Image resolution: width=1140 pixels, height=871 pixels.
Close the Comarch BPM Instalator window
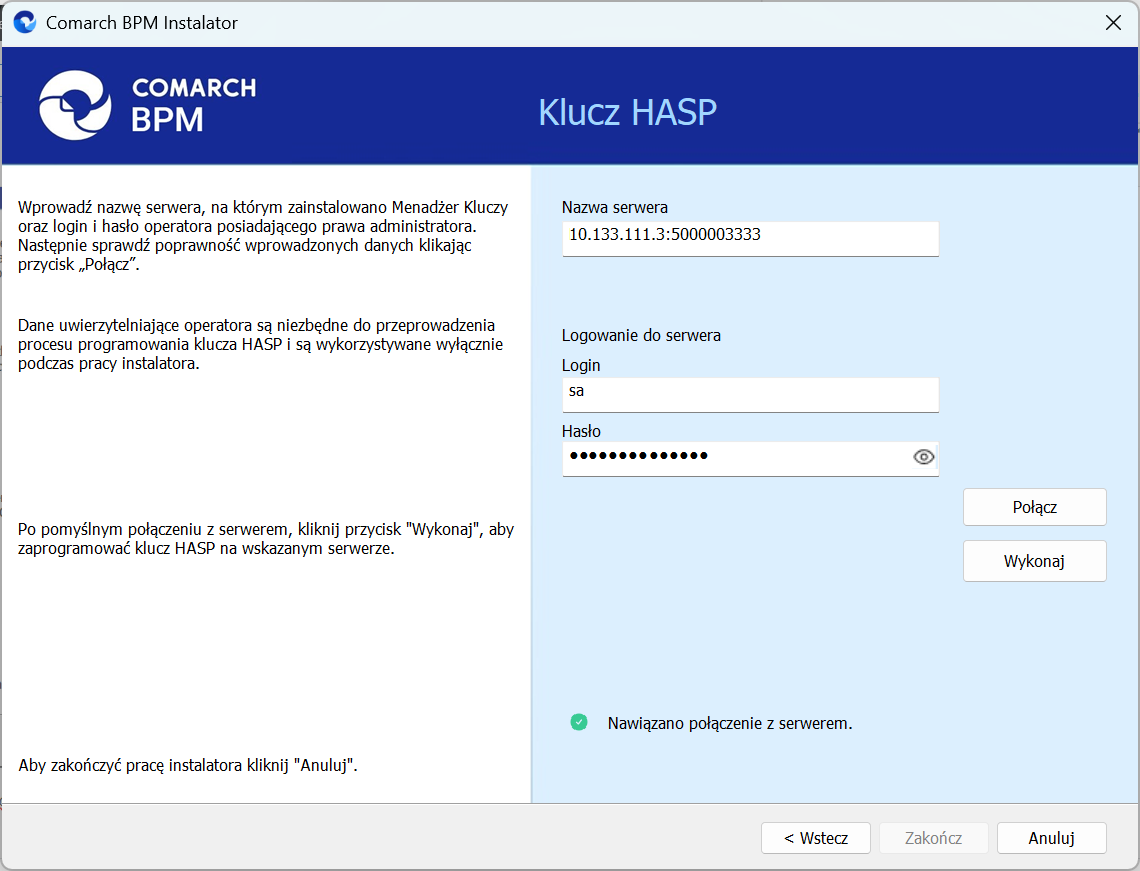click(x=1113, y=23)
